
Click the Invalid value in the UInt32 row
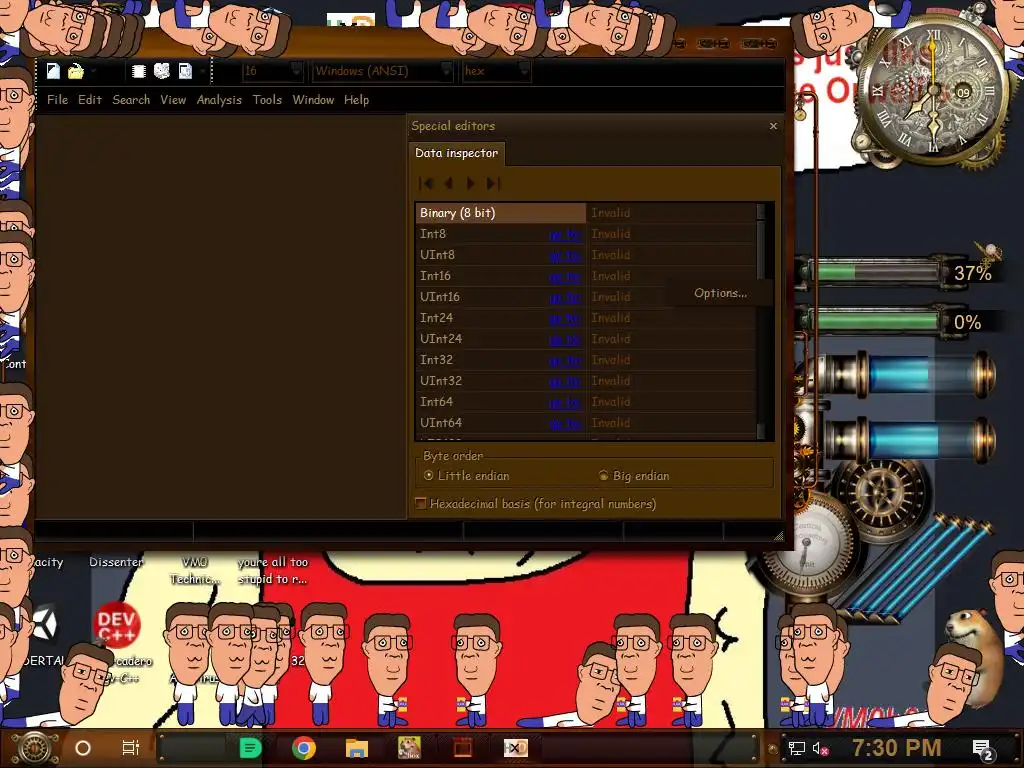[x=611, y=381]
